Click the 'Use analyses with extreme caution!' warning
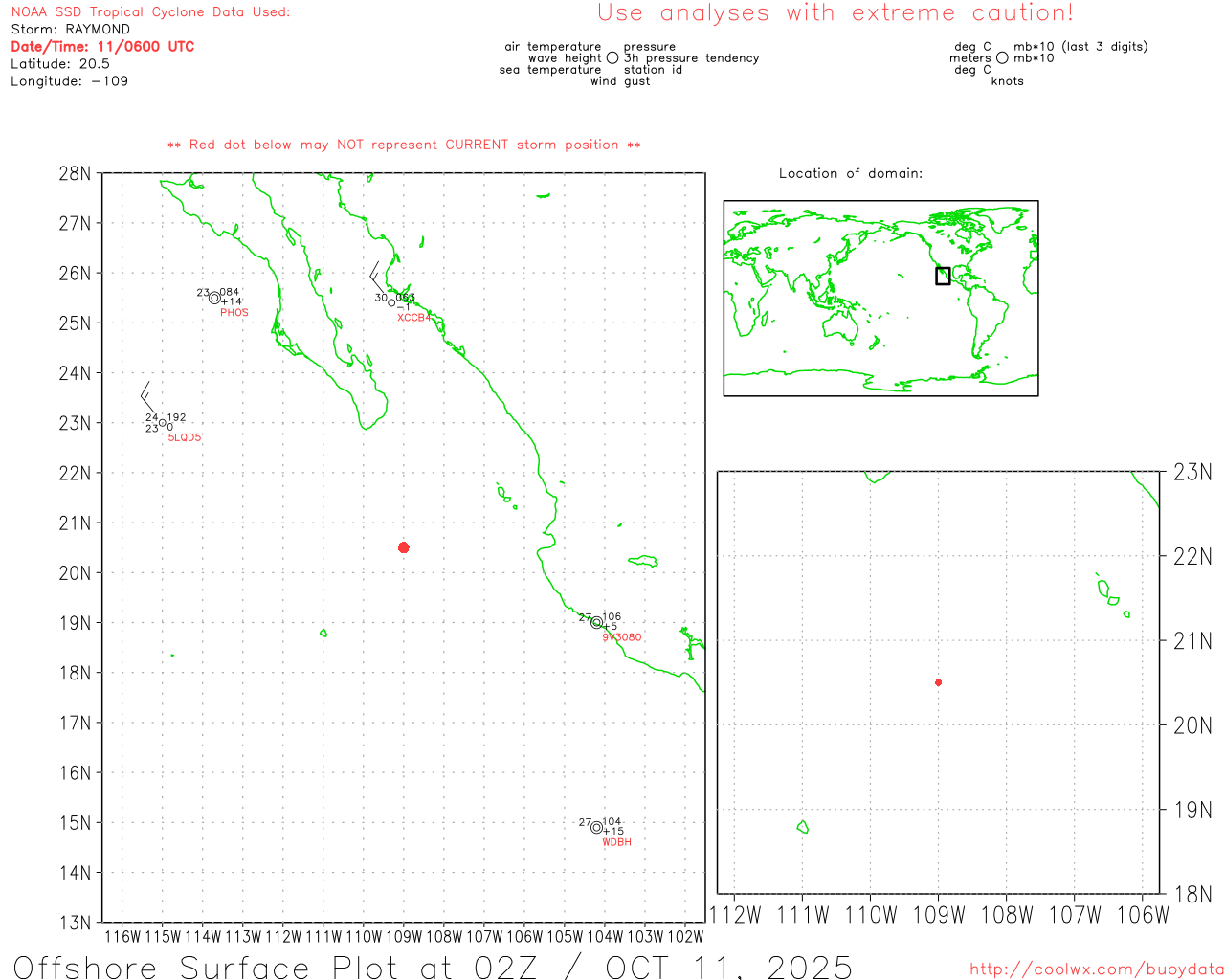 point(835,13)
